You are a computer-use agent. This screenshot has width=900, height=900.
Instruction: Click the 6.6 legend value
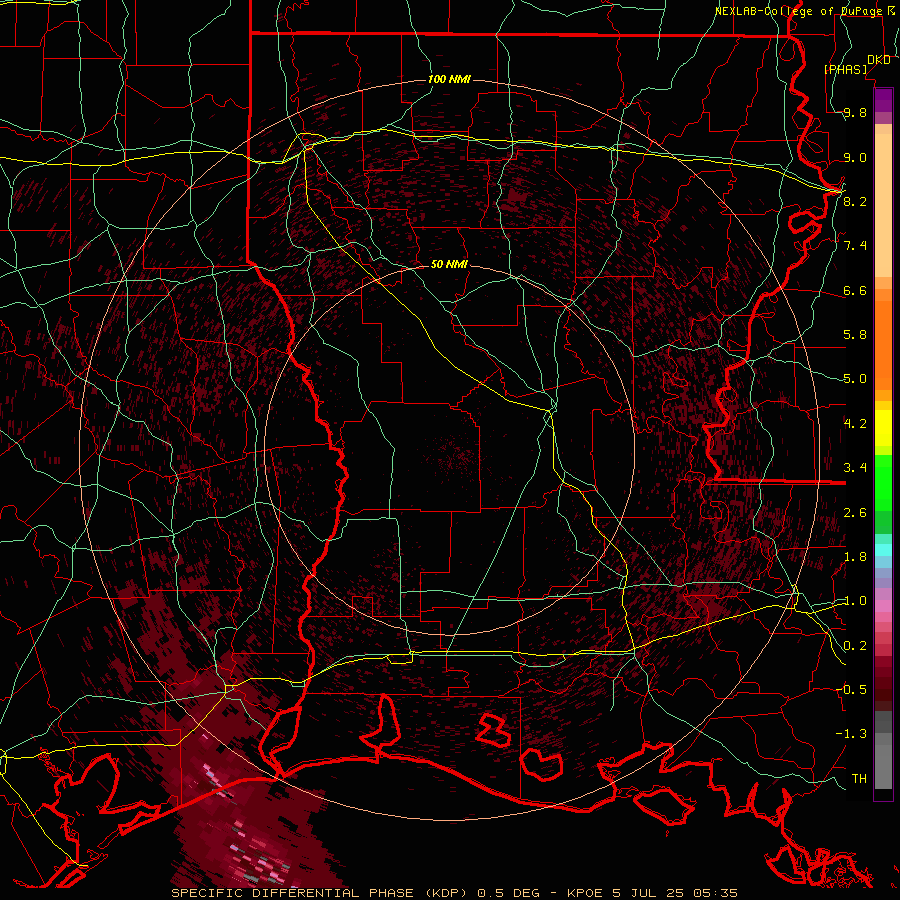(x=855, y=290)
